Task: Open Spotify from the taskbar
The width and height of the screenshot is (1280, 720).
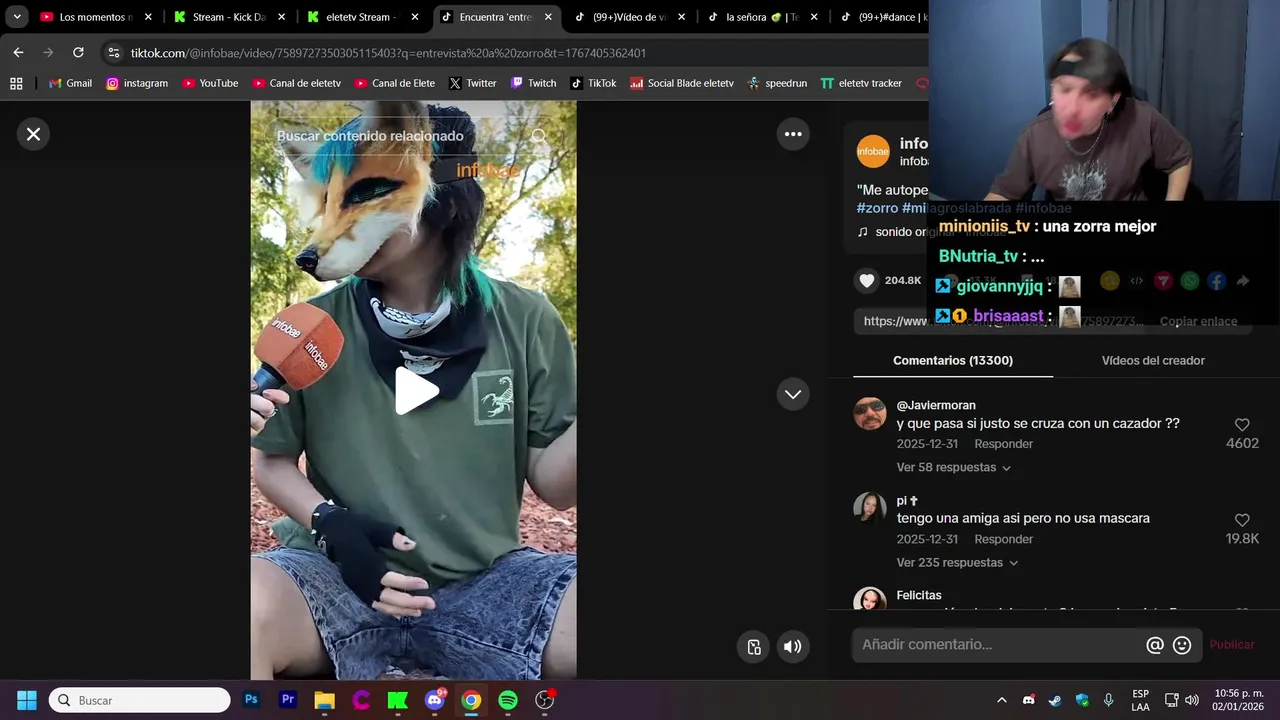Action: (x=508, y=700)
